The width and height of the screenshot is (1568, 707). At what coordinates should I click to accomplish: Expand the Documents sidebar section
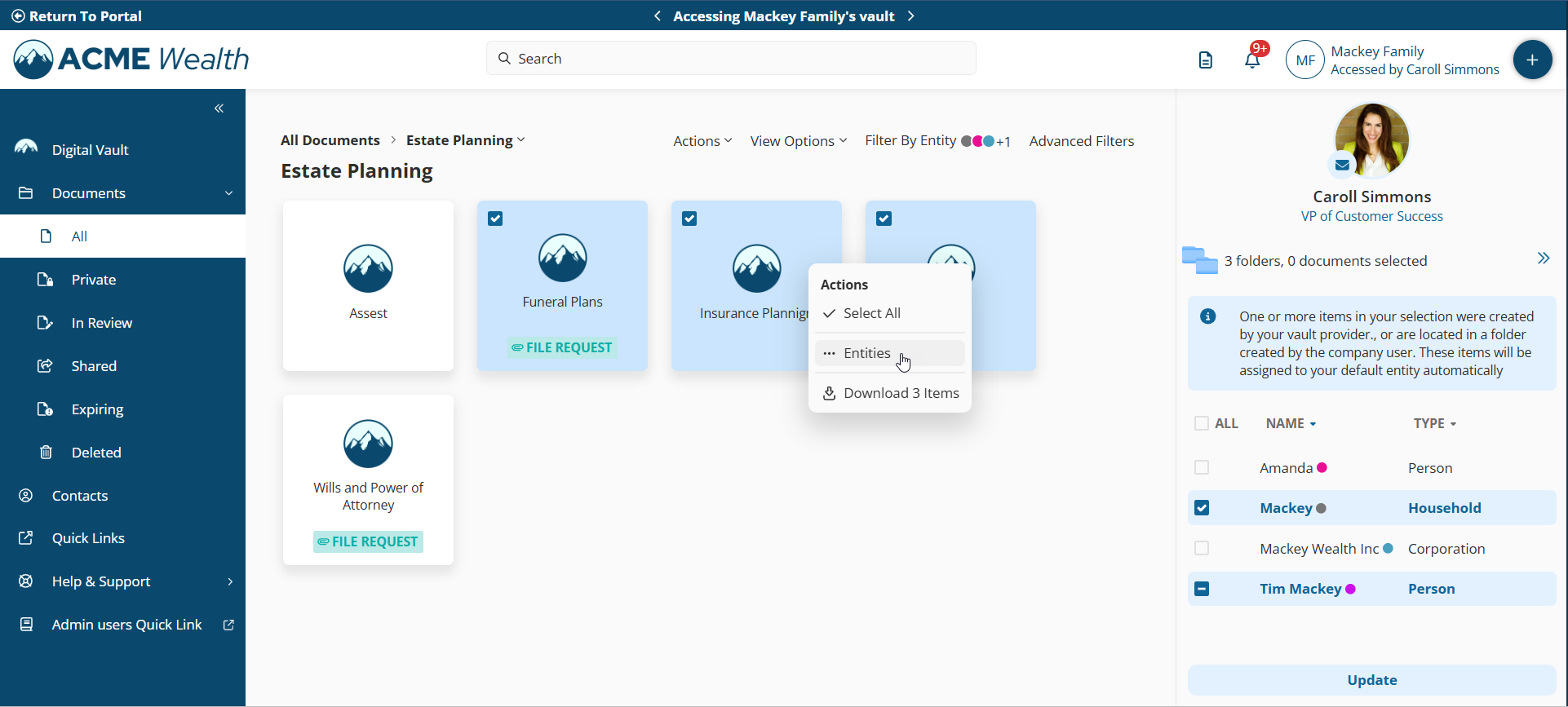point(228,193)
